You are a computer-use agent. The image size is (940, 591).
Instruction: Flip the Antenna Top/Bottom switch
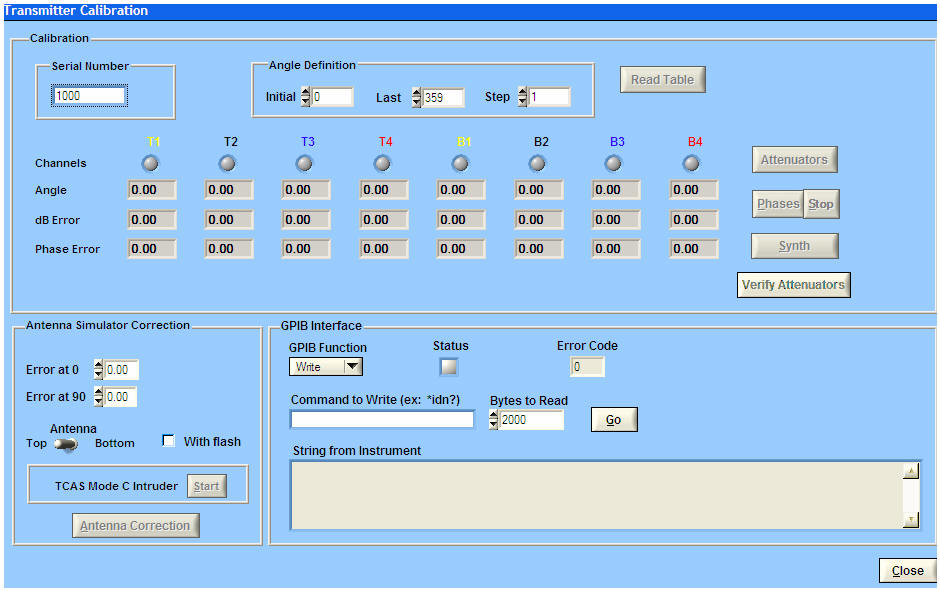point(65,444)
